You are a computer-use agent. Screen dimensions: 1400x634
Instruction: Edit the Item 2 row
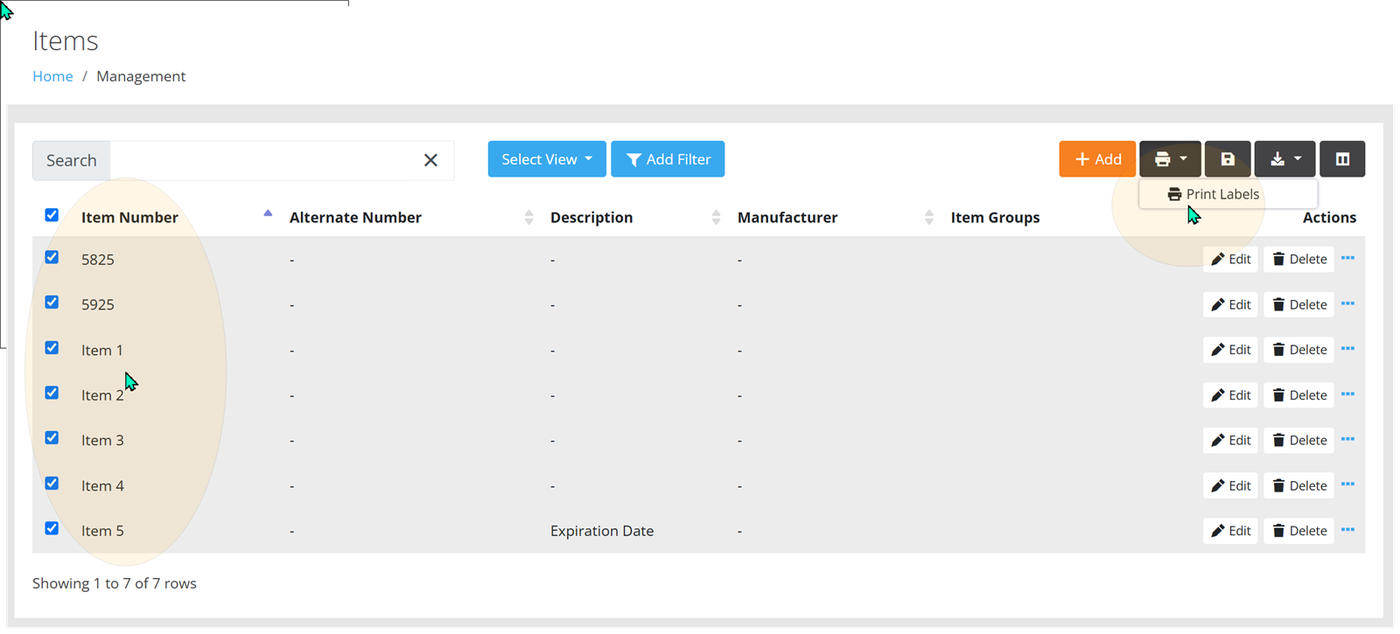(x=1230, y=395)
